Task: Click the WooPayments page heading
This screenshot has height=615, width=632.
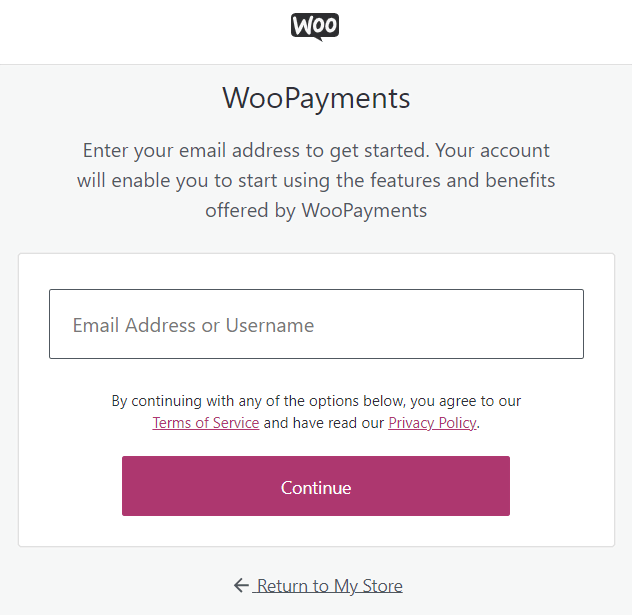Action: [316, 98]
